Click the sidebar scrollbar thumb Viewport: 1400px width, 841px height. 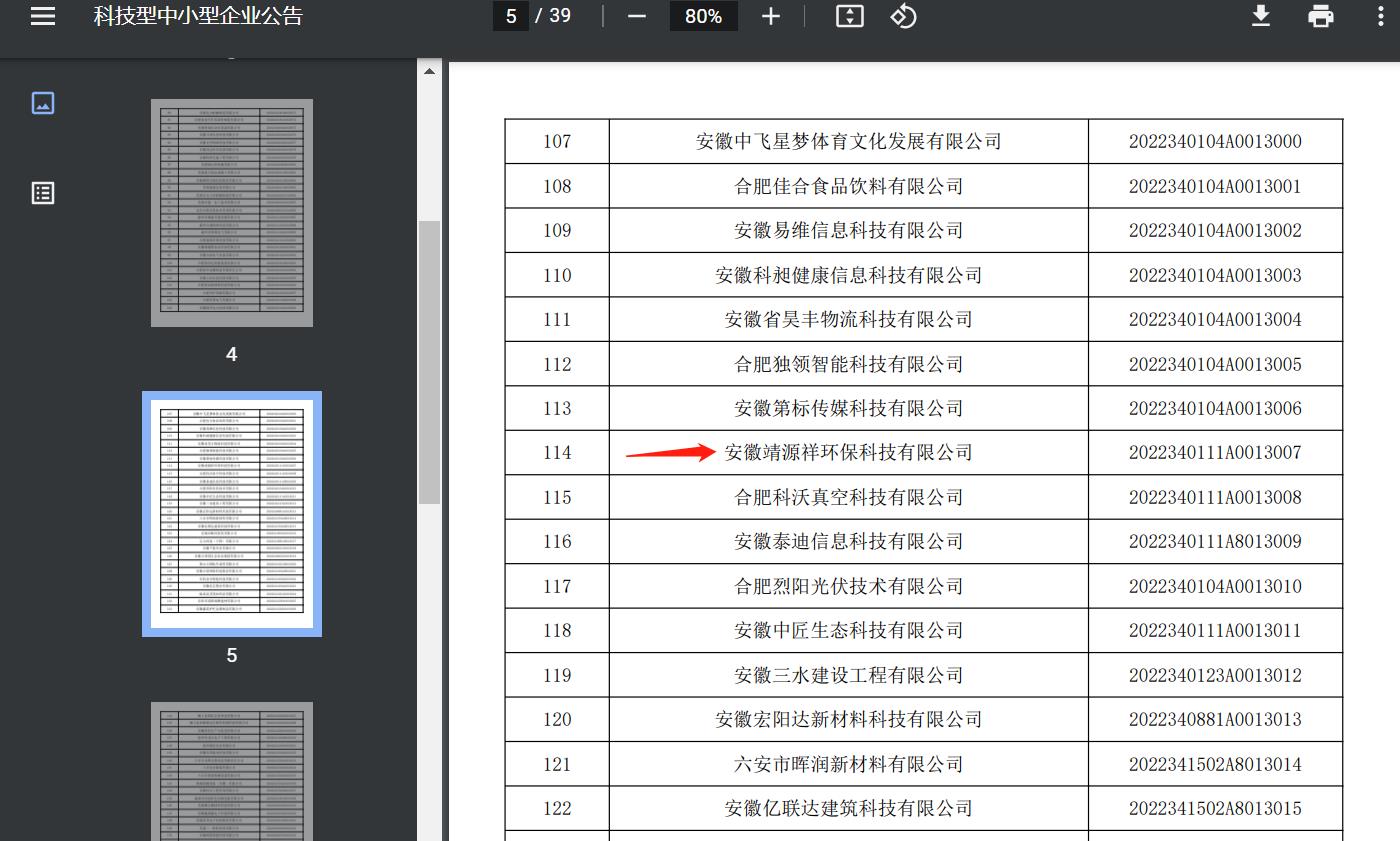429,360
